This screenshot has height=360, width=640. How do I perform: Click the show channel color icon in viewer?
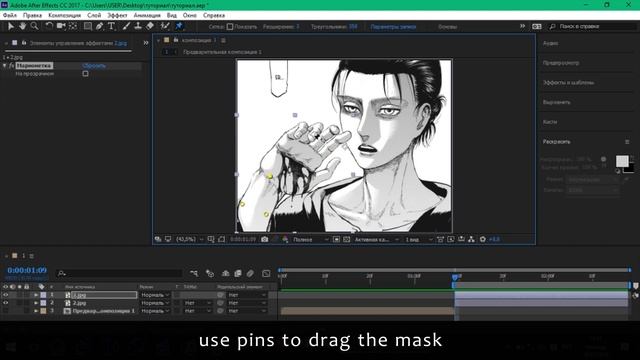tap(285, 239)
